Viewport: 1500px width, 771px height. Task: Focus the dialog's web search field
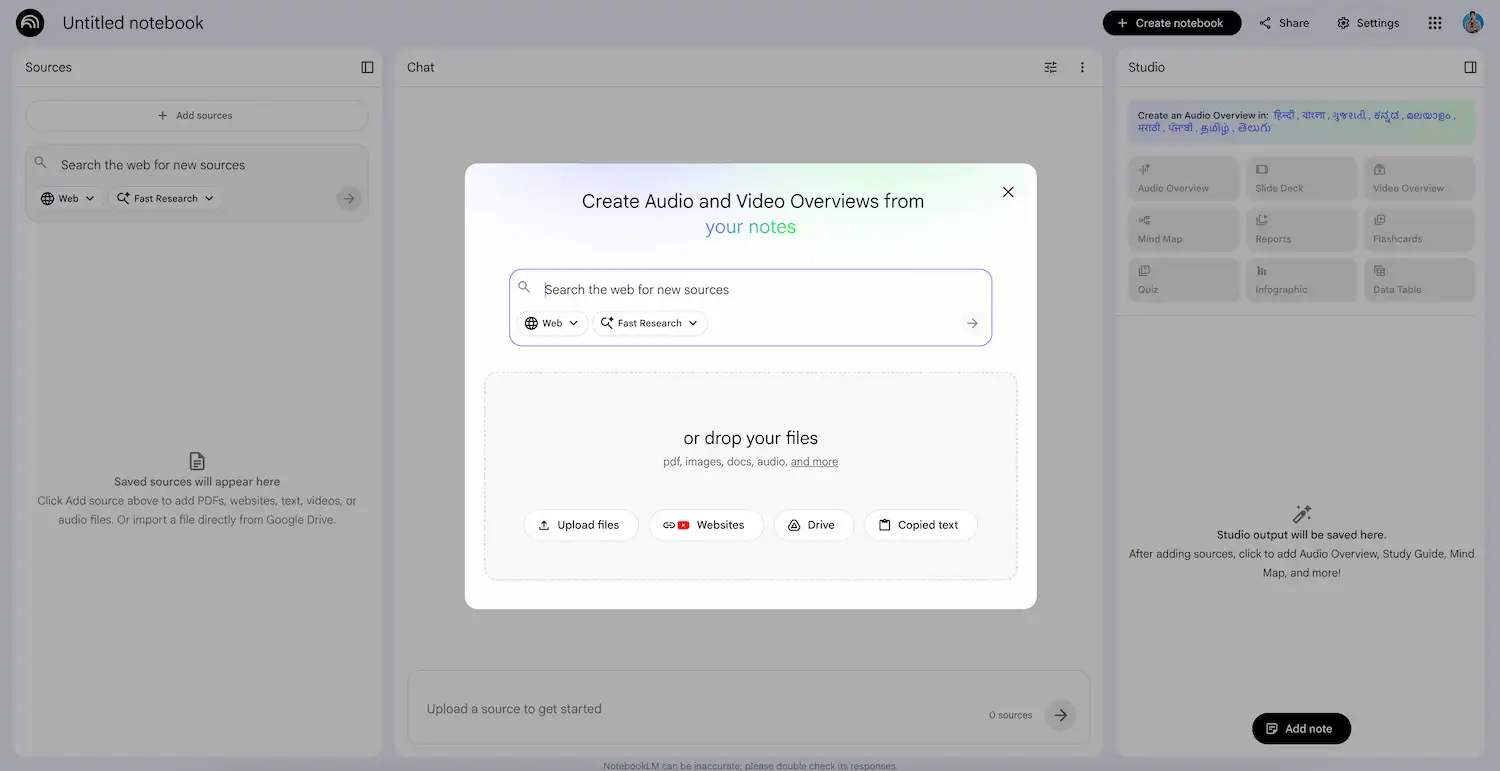click(x=750, y=289)
